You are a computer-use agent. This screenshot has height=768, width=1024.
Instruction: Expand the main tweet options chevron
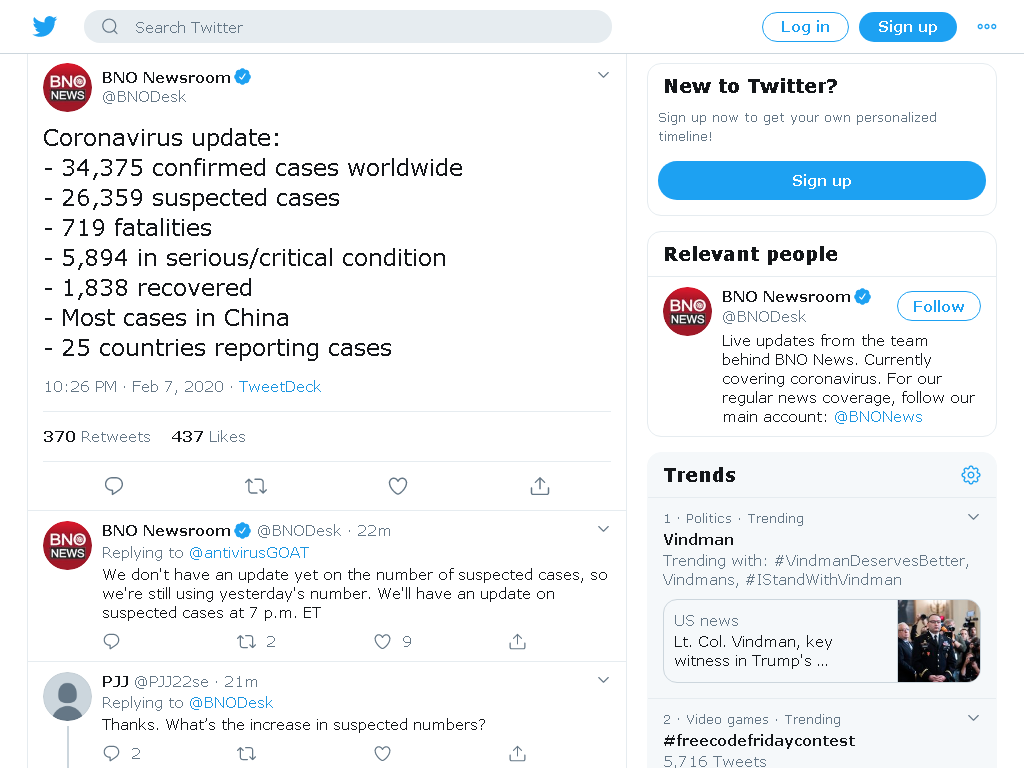pos(603,75)
